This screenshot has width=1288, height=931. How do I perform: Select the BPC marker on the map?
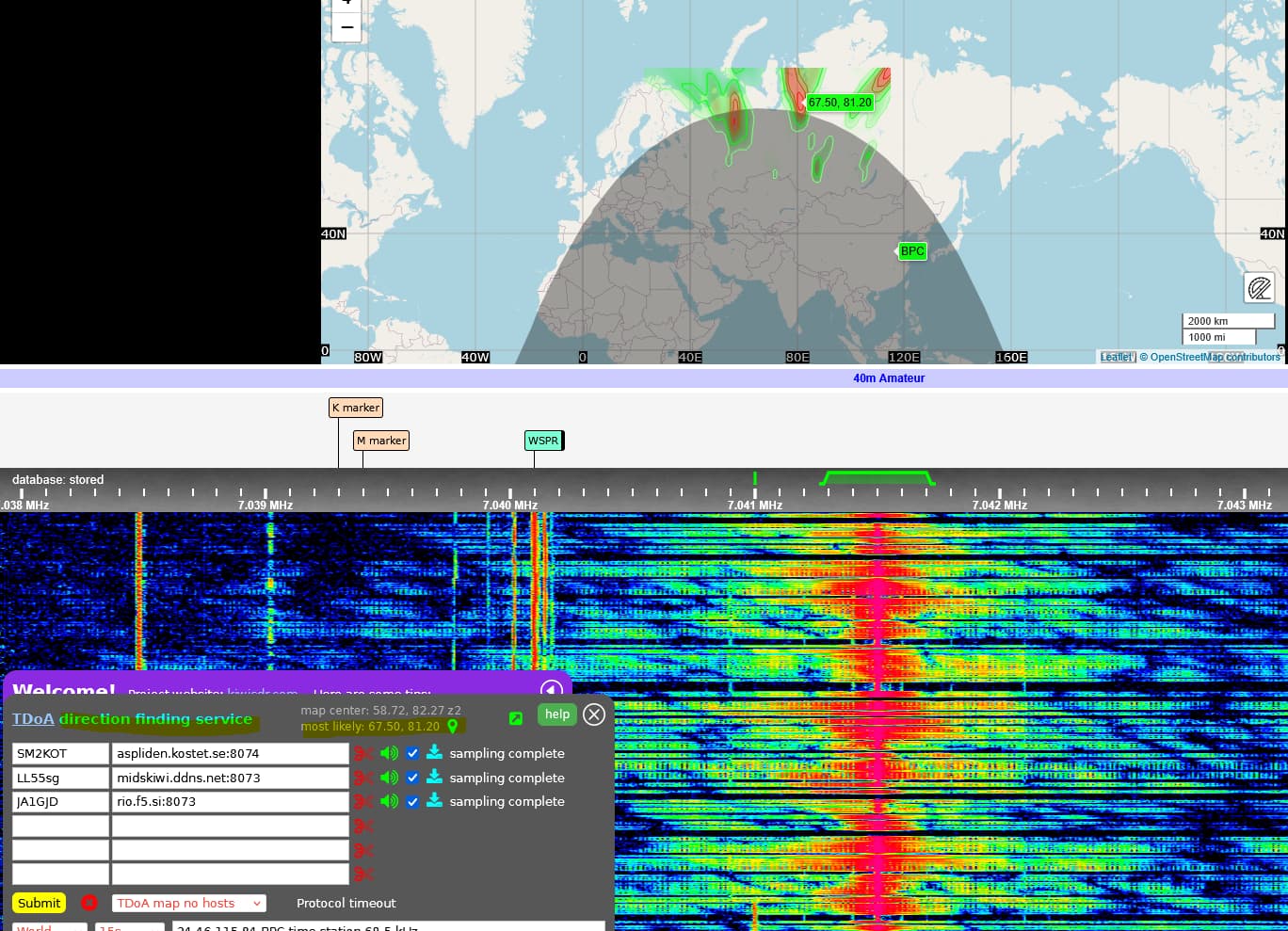coord(911,251)
